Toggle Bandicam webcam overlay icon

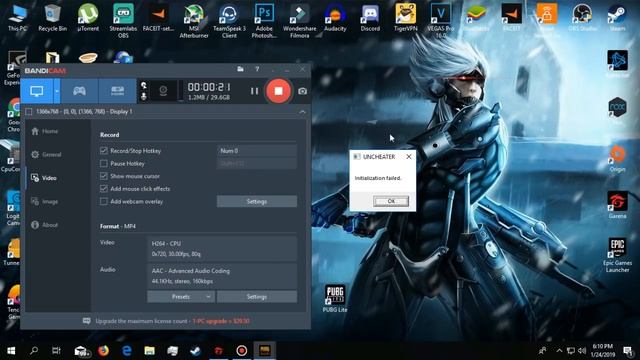(x=163, y=91)
